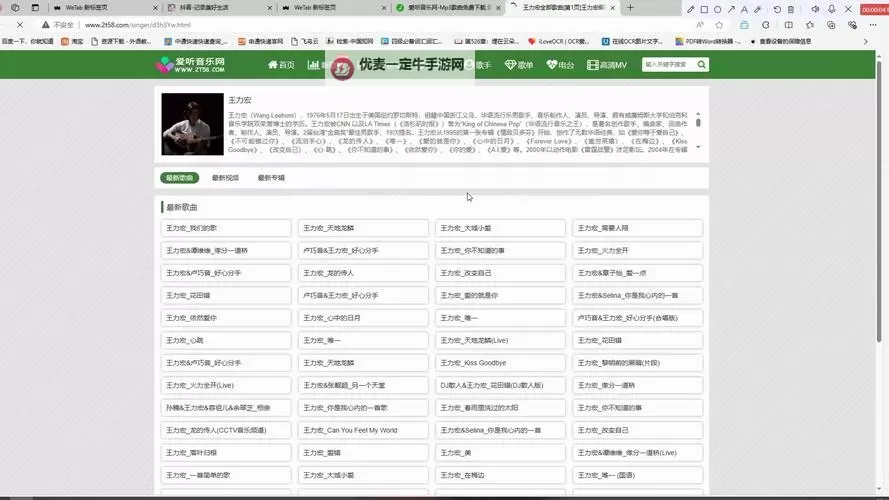Open song 王力宏_心中的日月
Viewport: 889px width, 500px height.
tap(363, 318)
